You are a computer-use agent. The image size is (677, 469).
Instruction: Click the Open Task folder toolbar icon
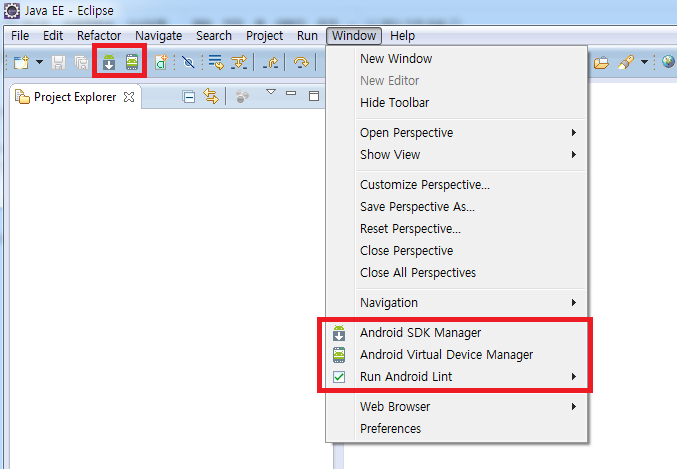point(601,63)
